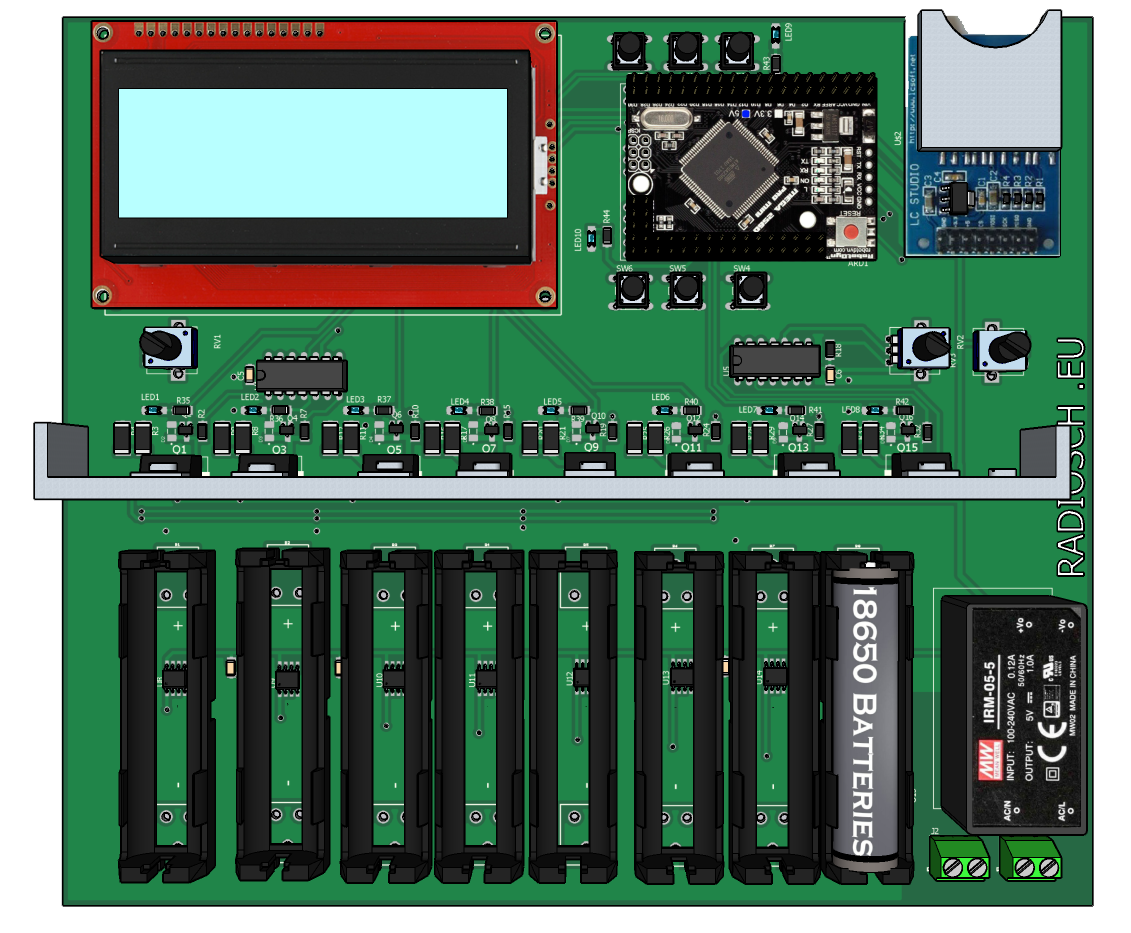Image resolution: width=1131 pixels, height=933 pixels.
Task: Click the RADIOSCH.EU silkscreen text
Action: tap(1071, 457)
